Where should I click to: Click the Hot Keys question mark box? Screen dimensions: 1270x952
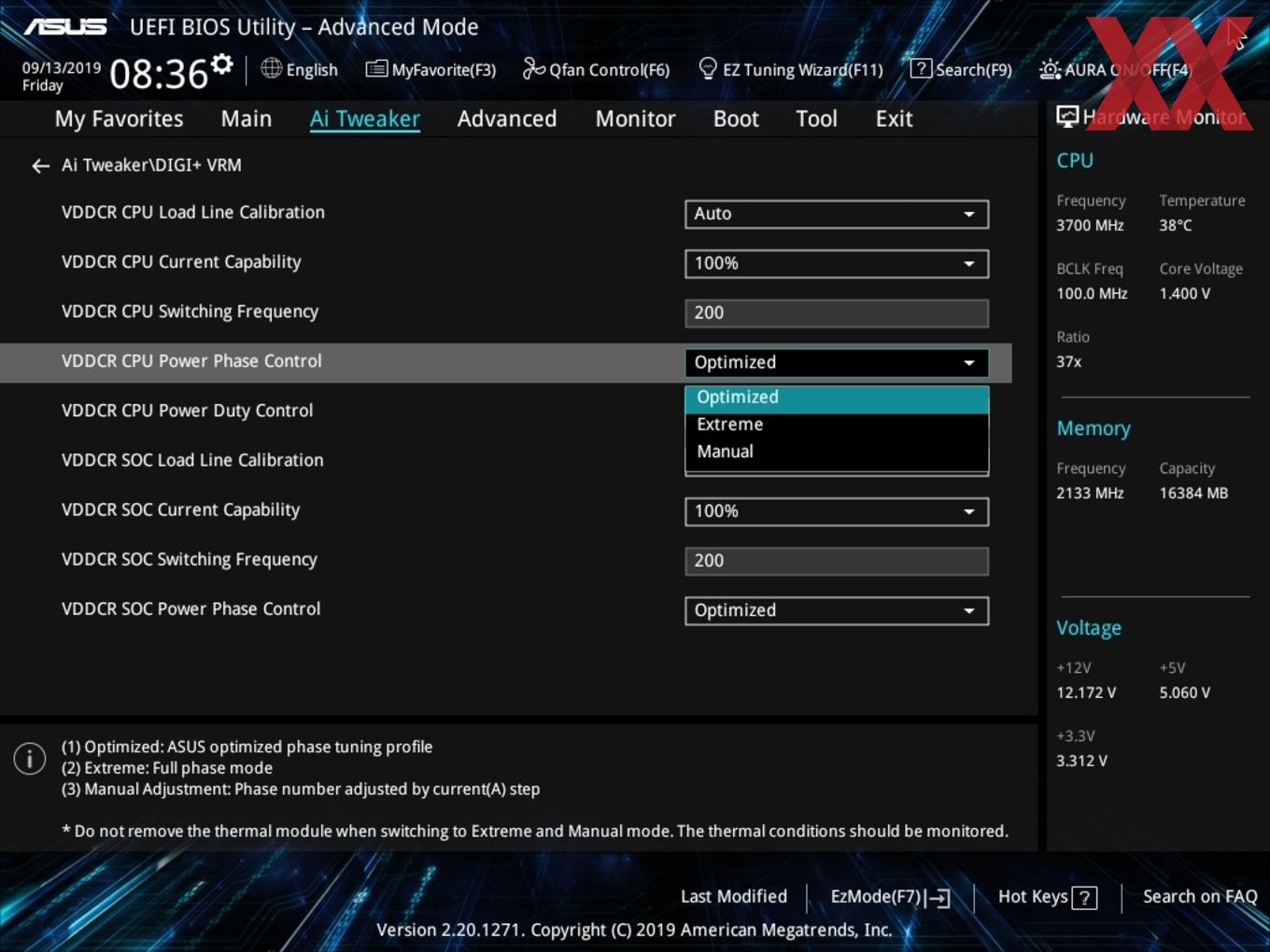(1084, 898)
